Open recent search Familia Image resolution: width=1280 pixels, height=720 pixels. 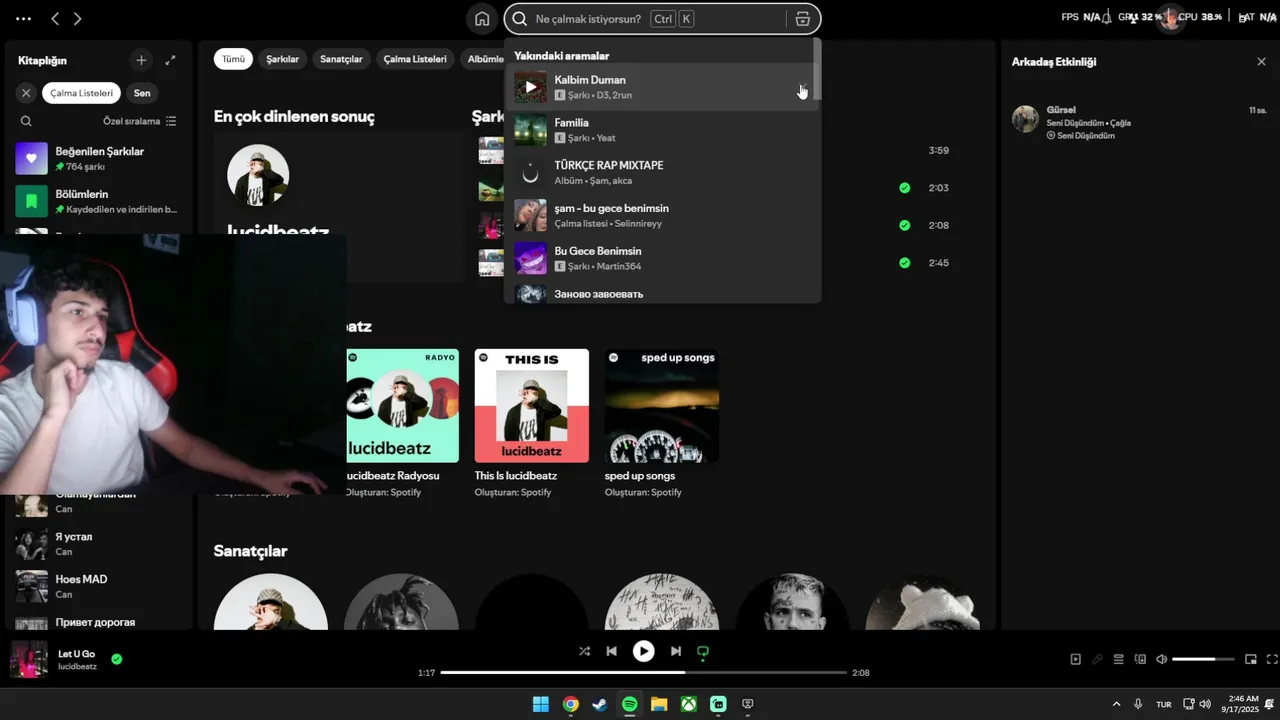pos(660,130)
